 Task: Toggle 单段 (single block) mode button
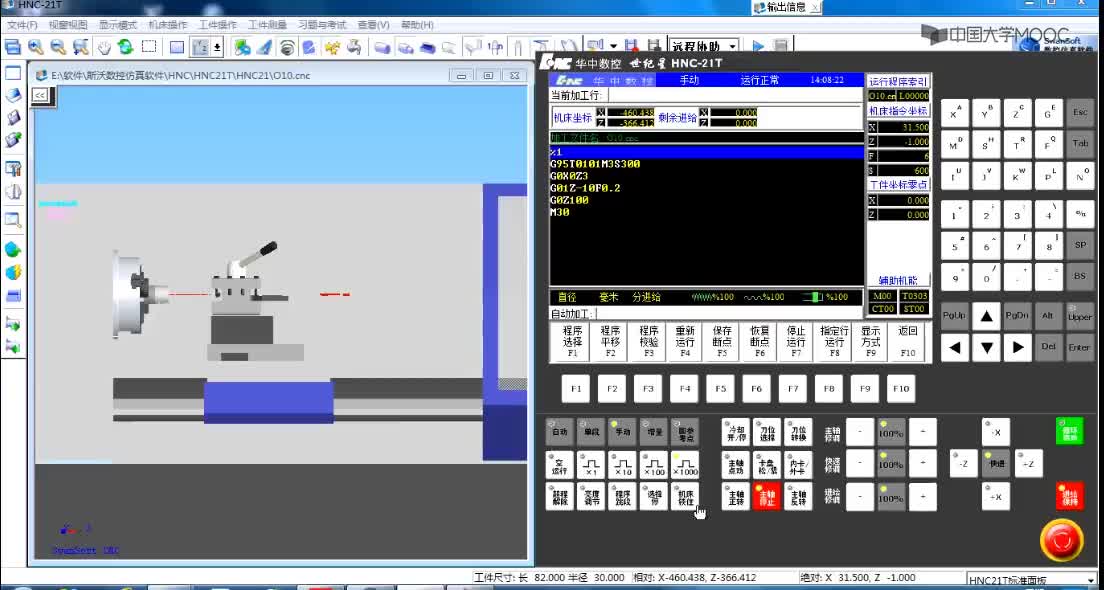(591, 432)
